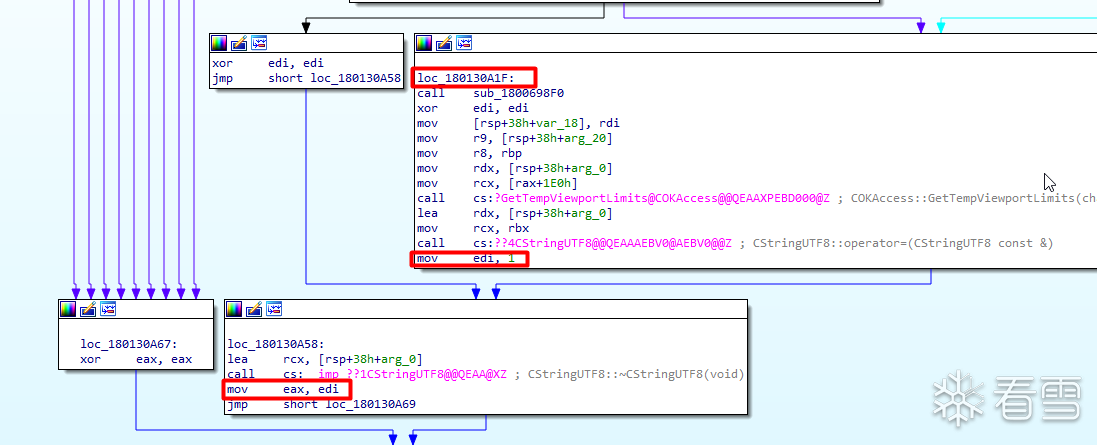The height and width of the screenshot is (445, 1097).
Task: Select the loc_180130A58: label
Action: click(x=276, y=344)
